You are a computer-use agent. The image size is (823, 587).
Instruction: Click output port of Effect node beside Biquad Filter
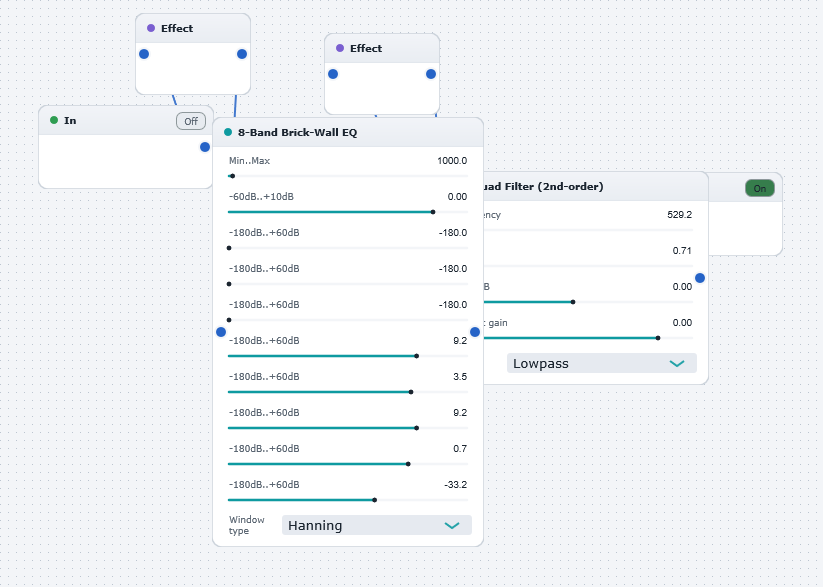pyautogui.click(x=431, y=74)
